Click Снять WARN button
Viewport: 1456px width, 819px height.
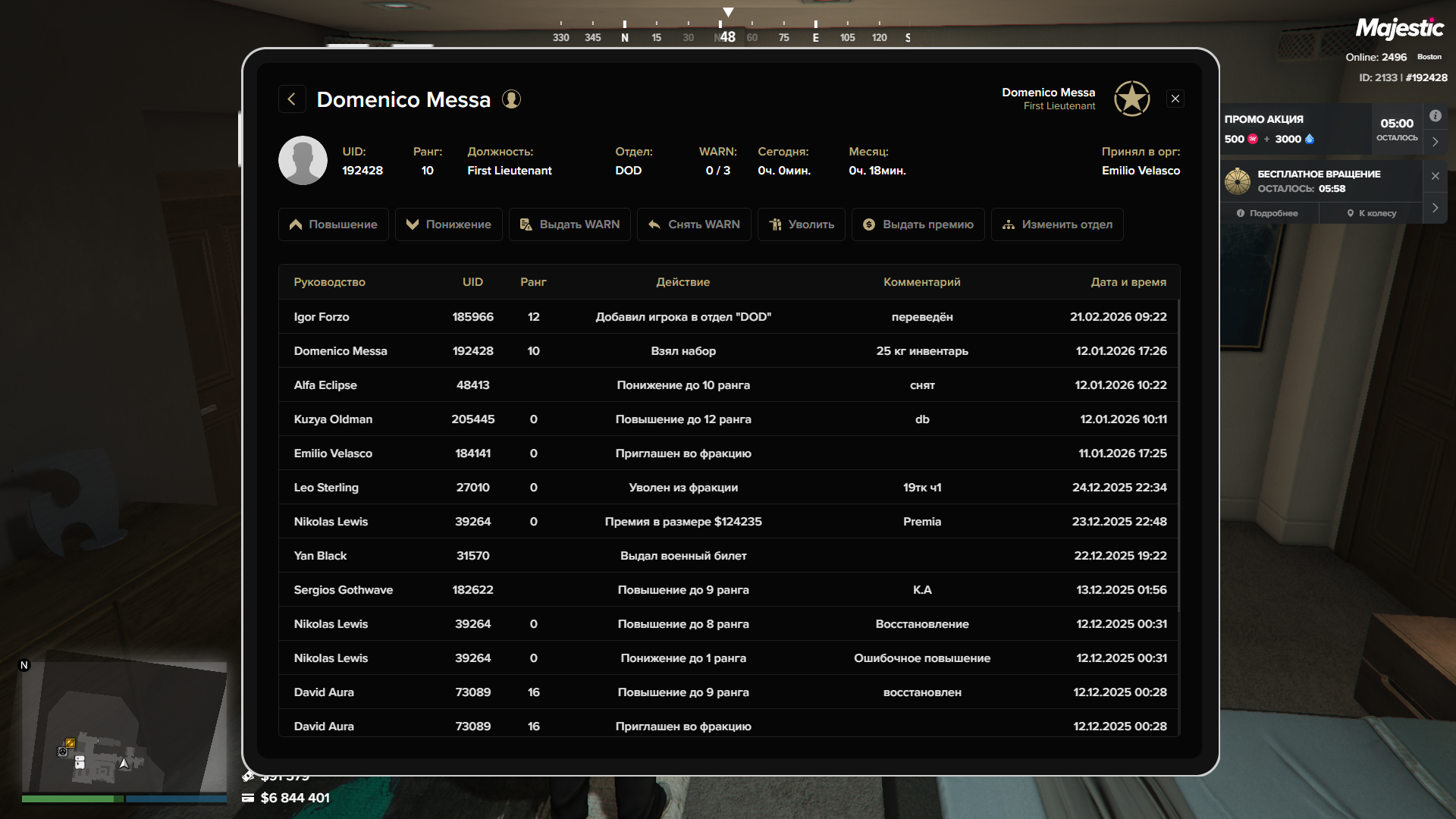pos(694,224)
